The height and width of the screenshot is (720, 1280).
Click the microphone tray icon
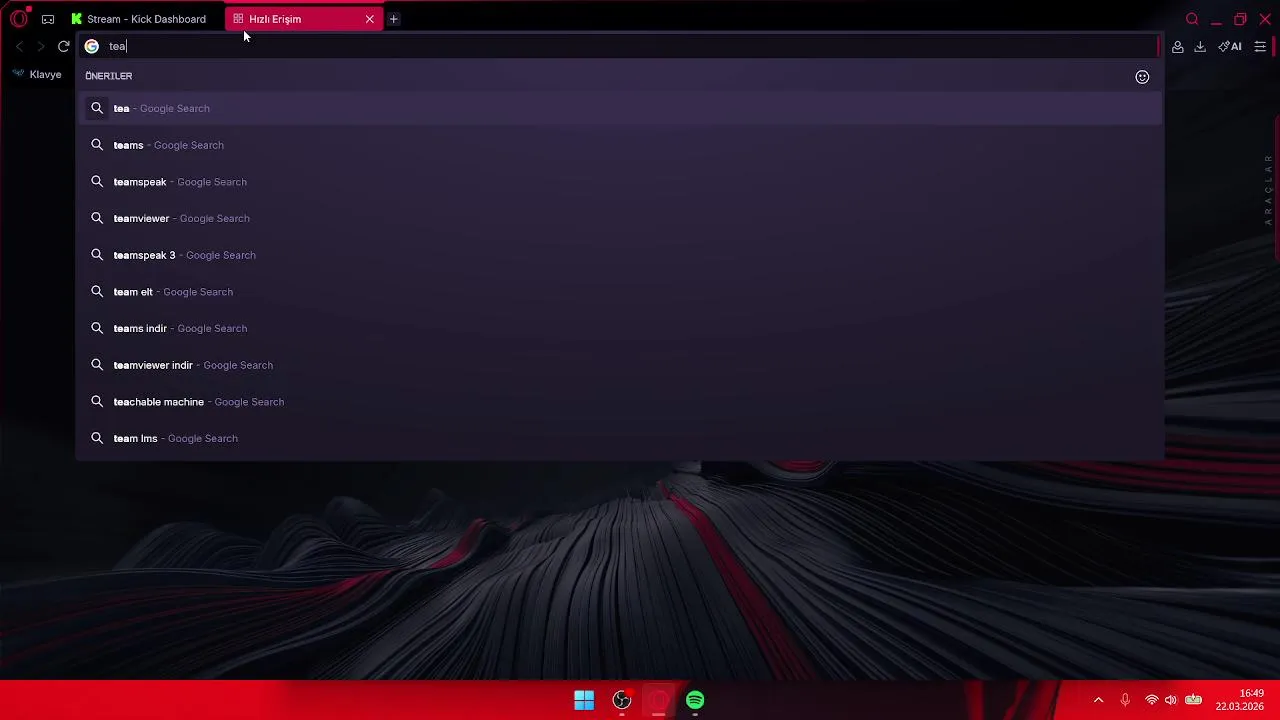(x=1125, y=700)
